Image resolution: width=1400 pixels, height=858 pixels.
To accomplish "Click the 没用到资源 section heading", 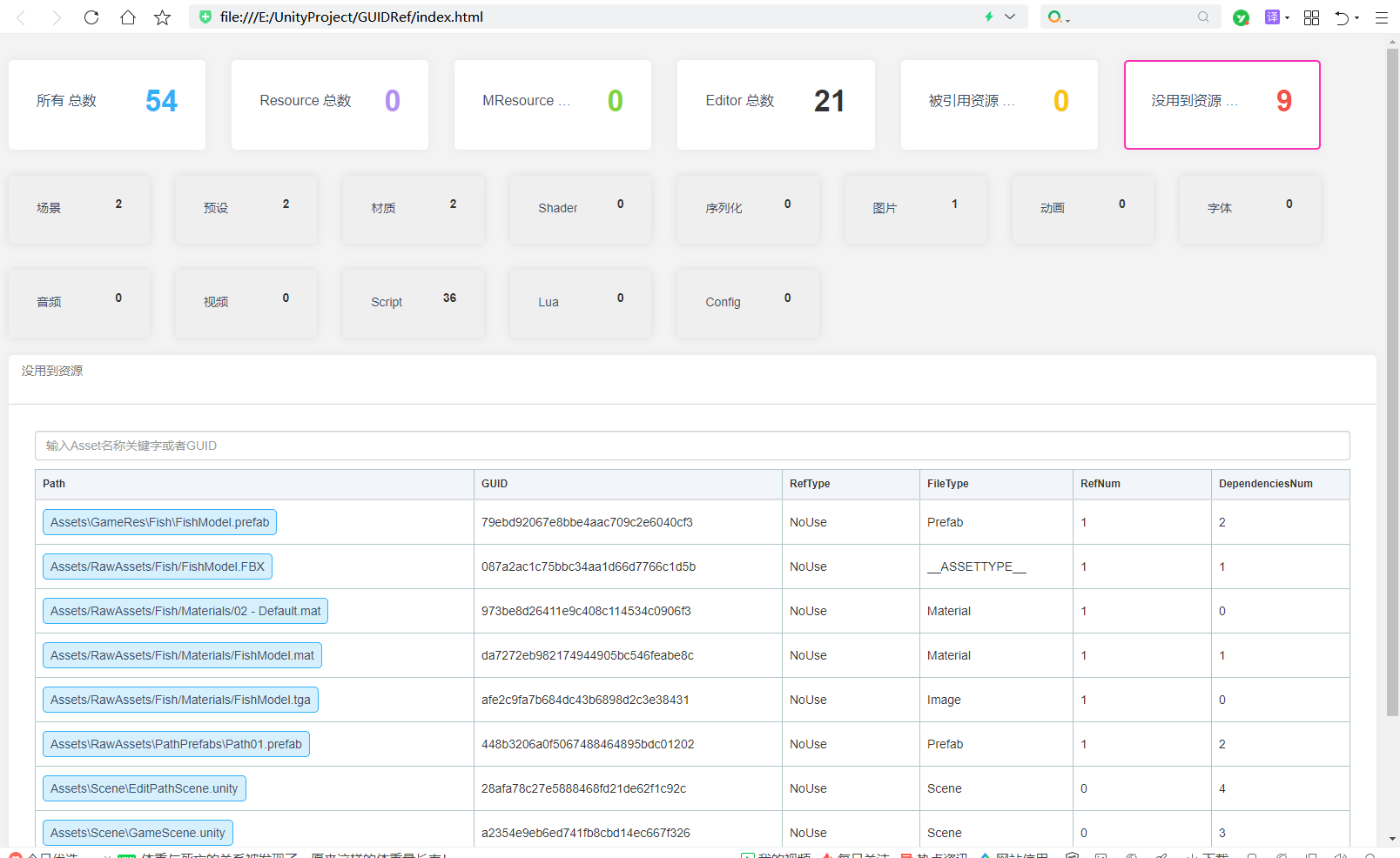I will pos(52,371).
